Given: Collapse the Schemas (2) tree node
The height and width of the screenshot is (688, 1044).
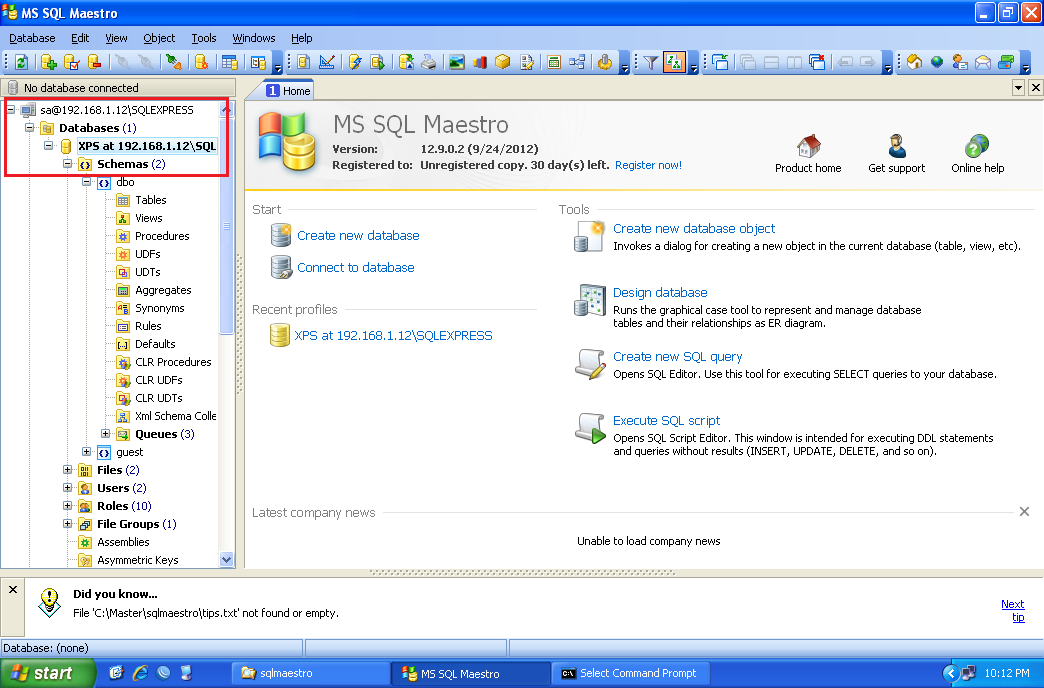Looking at the screenshot, I should click(x=67, y=163).
